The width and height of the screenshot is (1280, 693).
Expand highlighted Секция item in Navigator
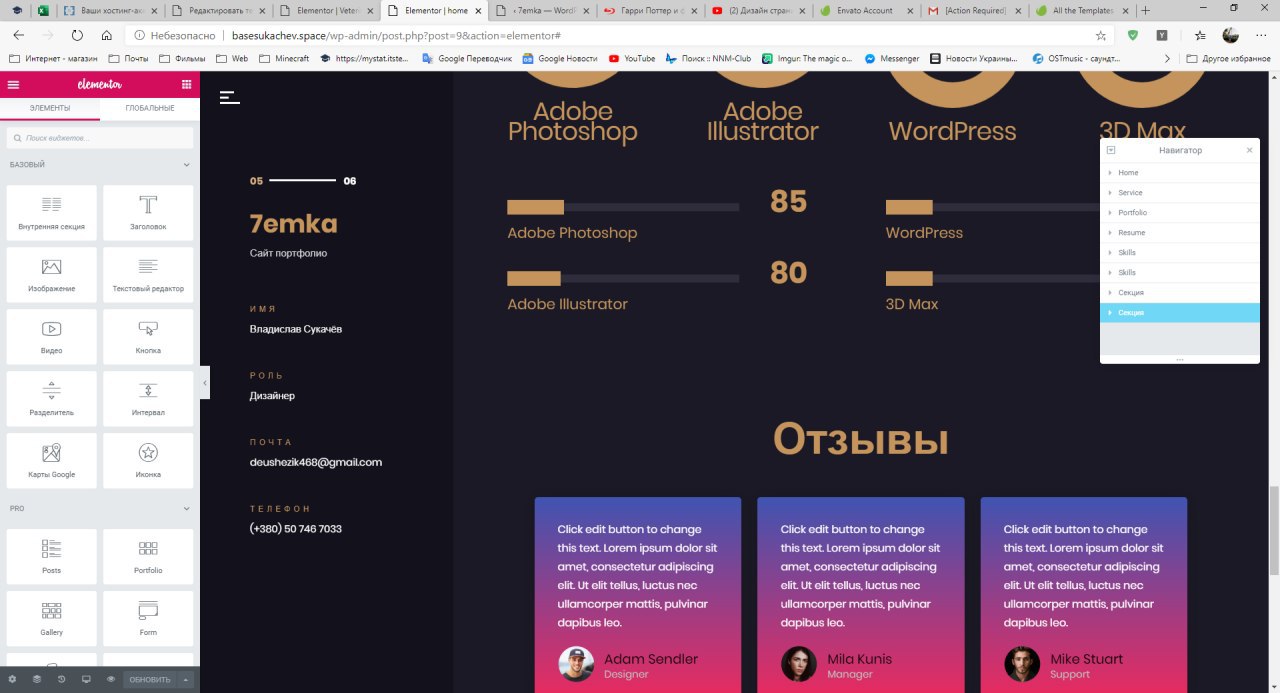(x=1110, y=313)
